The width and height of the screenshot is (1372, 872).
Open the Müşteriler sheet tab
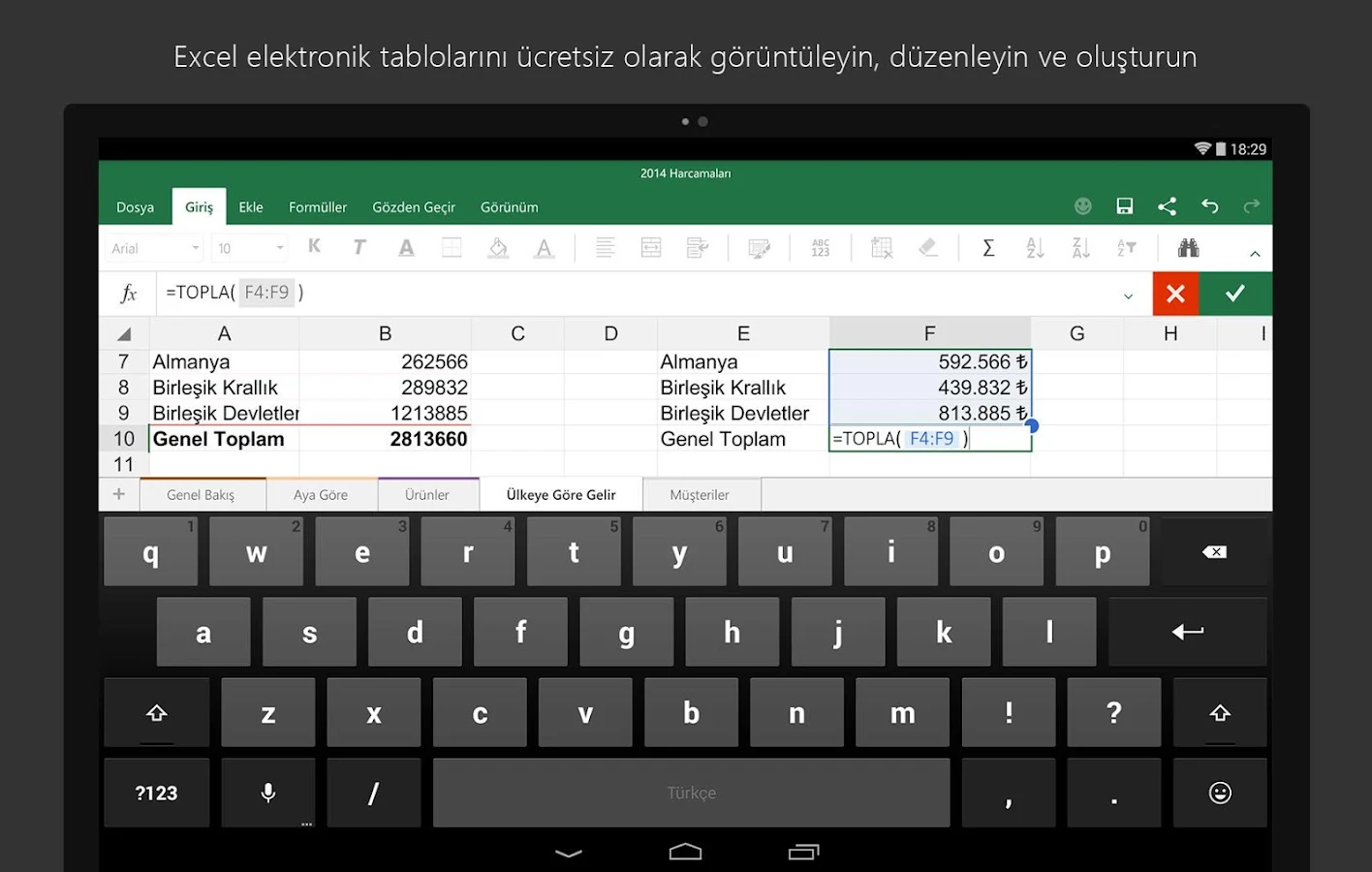[702, 494]
